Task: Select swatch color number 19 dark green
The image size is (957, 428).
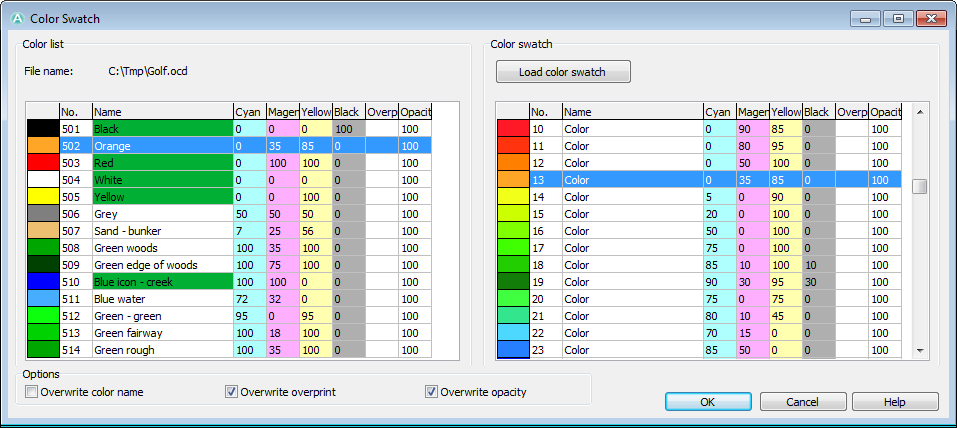Action: click(513, 282)
